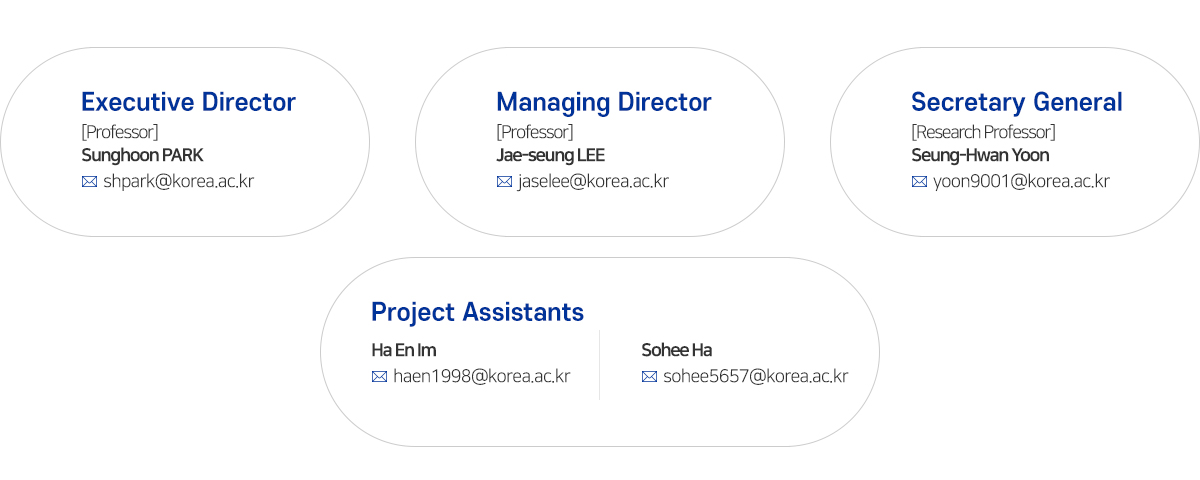Click the [Research Professor] title label
This screenshot has height=480, width=1200.
(x=983, y=132)
